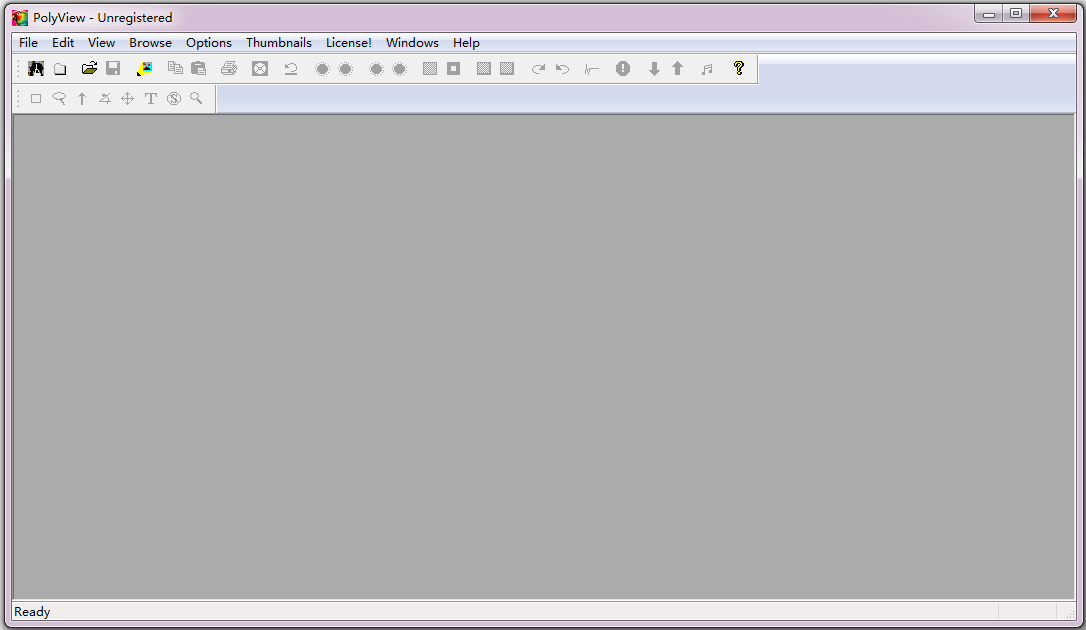Click the clipboard paste icon

199,68
